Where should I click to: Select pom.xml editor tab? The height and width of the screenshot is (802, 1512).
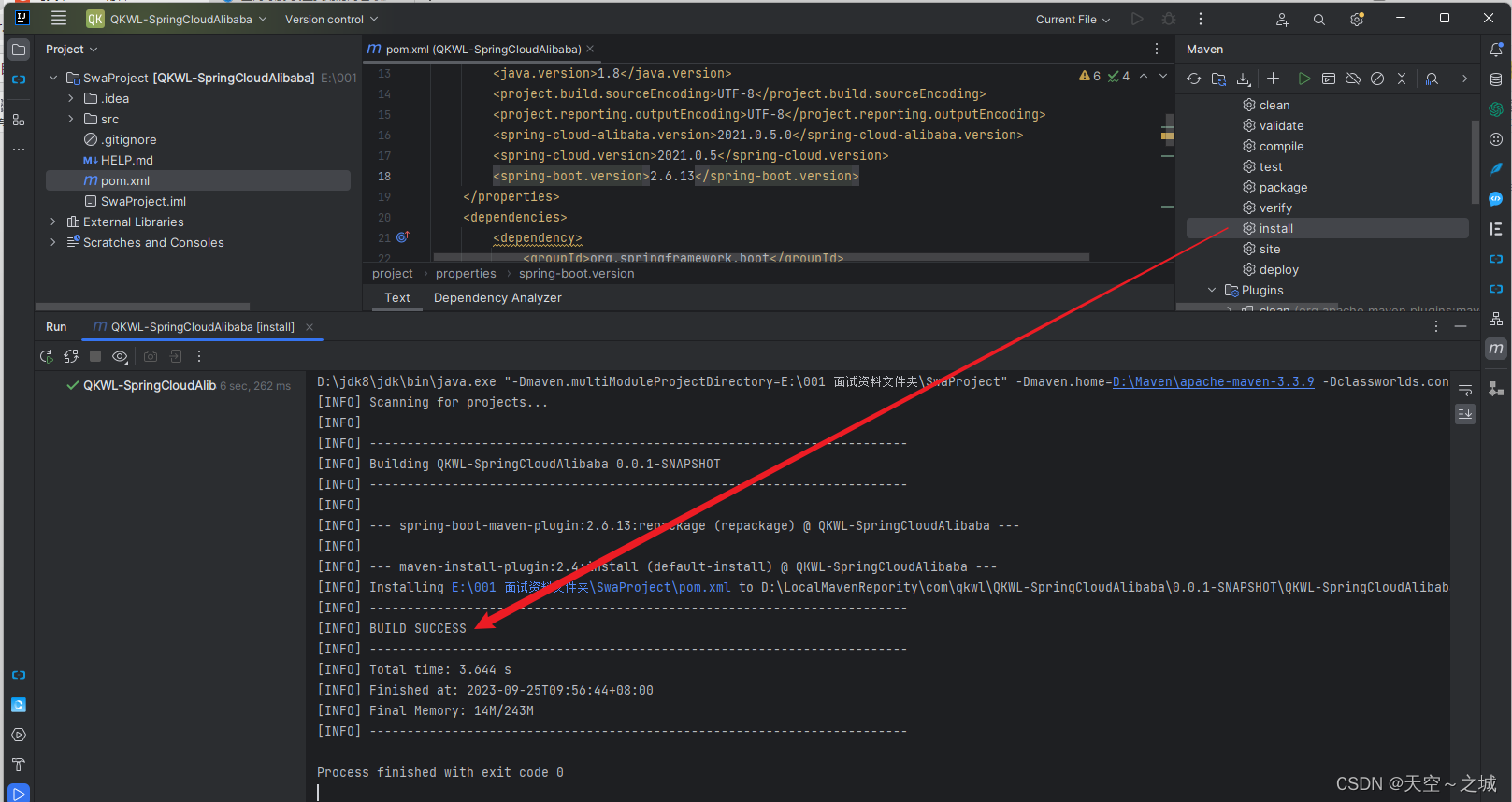pos(482,50)
